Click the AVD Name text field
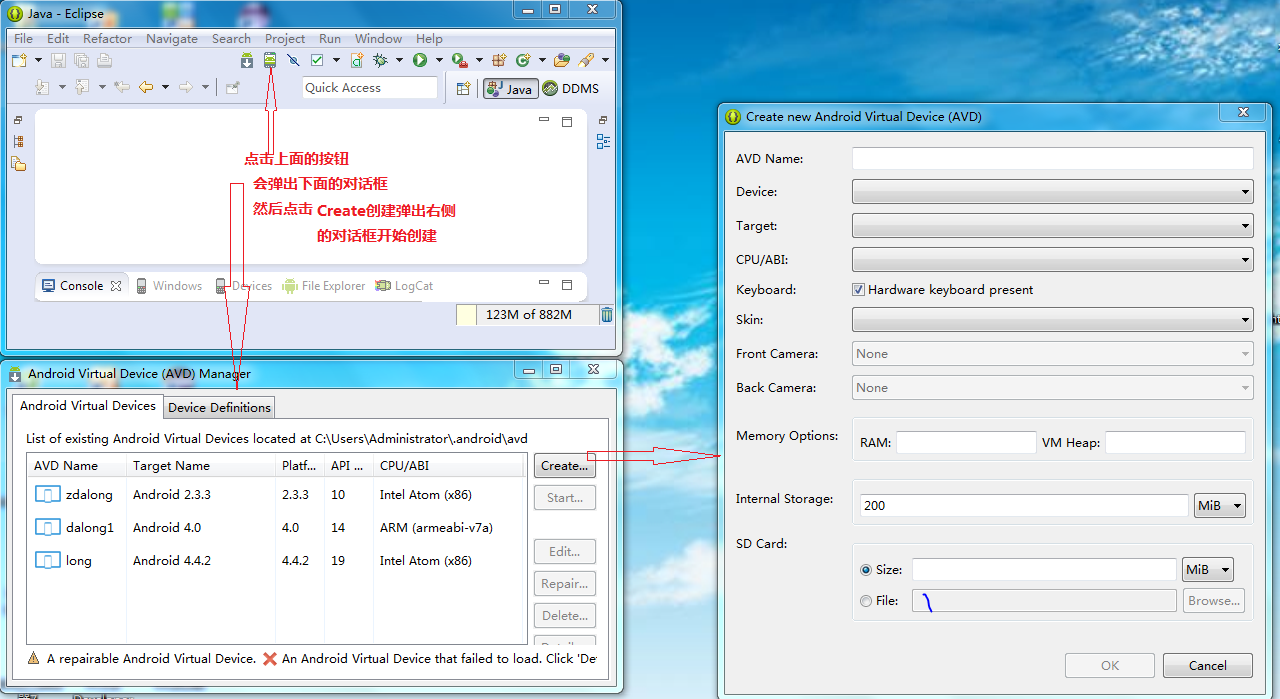This screenshot has height=699, width=1280. 1052,158
